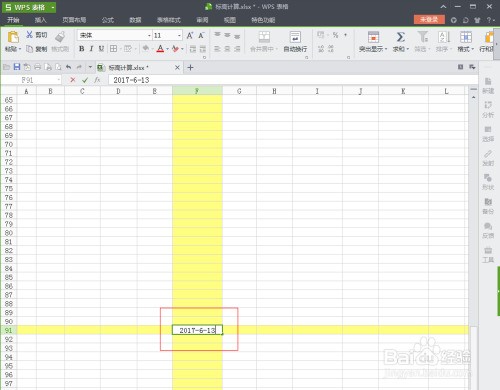Open the font name dropdown

(149, 35)
